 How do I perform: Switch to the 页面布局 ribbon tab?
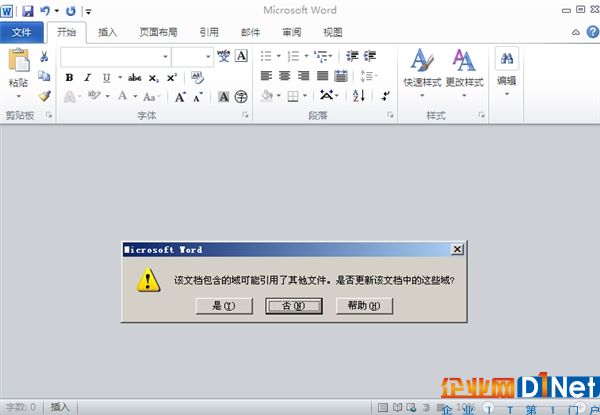tap(158, 33)
